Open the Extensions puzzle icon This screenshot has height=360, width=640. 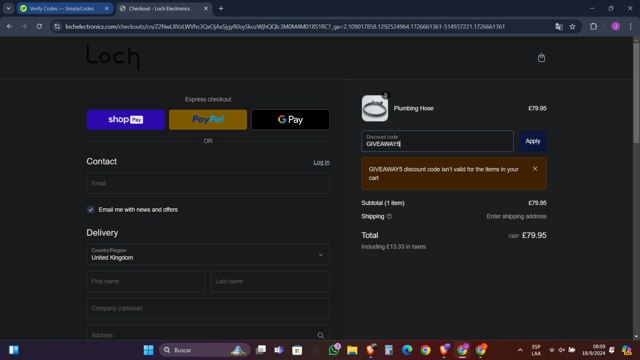click(593, 27)
